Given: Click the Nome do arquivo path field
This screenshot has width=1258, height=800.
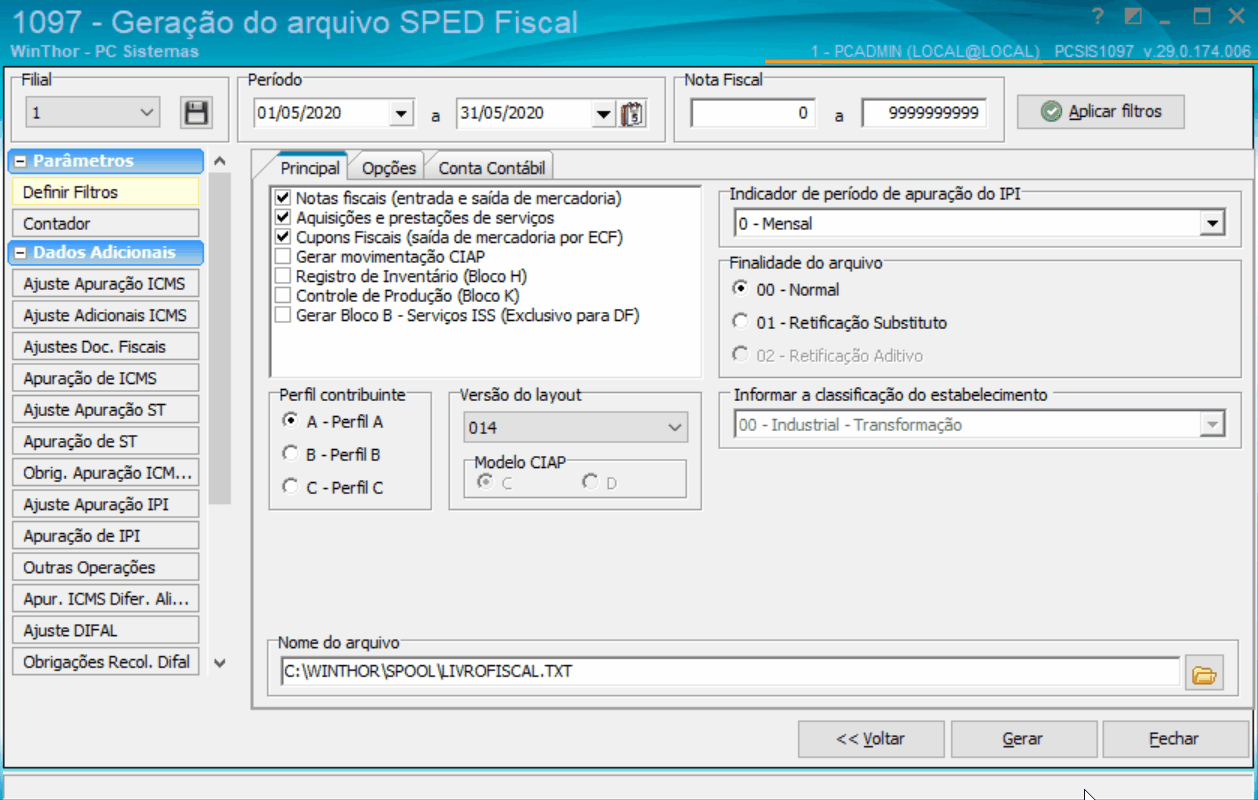Looking at the screenshot, I should pos(731,672).
